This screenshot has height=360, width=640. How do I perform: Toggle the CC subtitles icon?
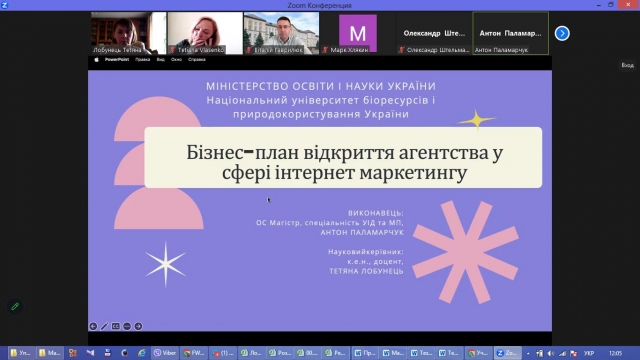coord(116,326)
